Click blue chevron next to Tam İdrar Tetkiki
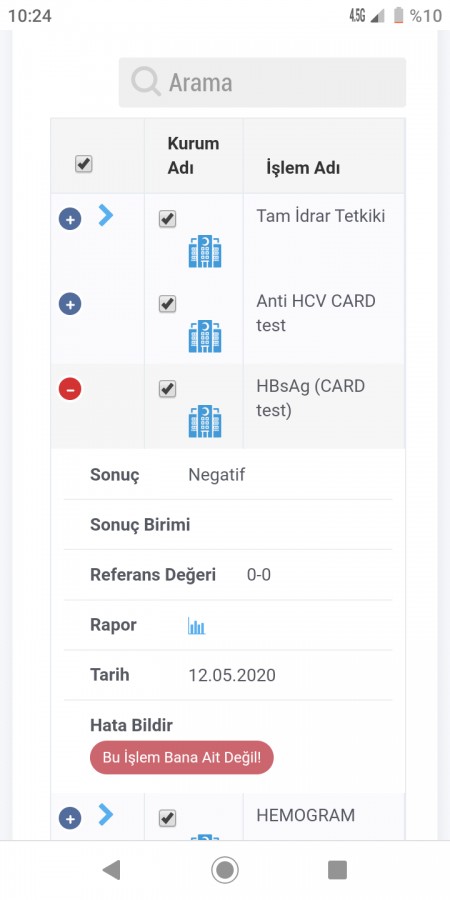Image resolution: width=450 pixels, height=900 pixels. (106, 215)
